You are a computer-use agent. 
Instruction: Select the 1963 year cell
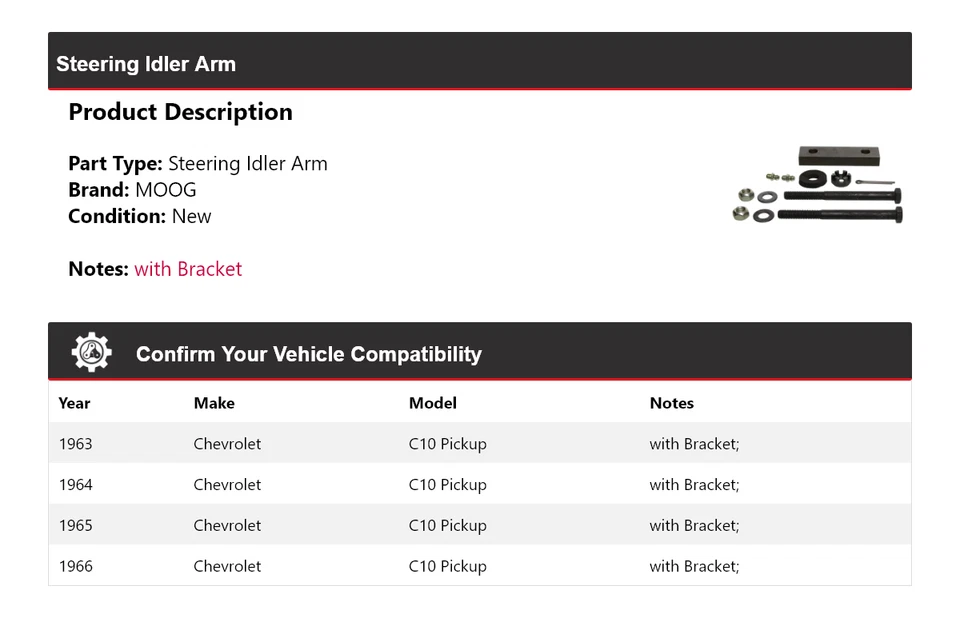(75, 443)
